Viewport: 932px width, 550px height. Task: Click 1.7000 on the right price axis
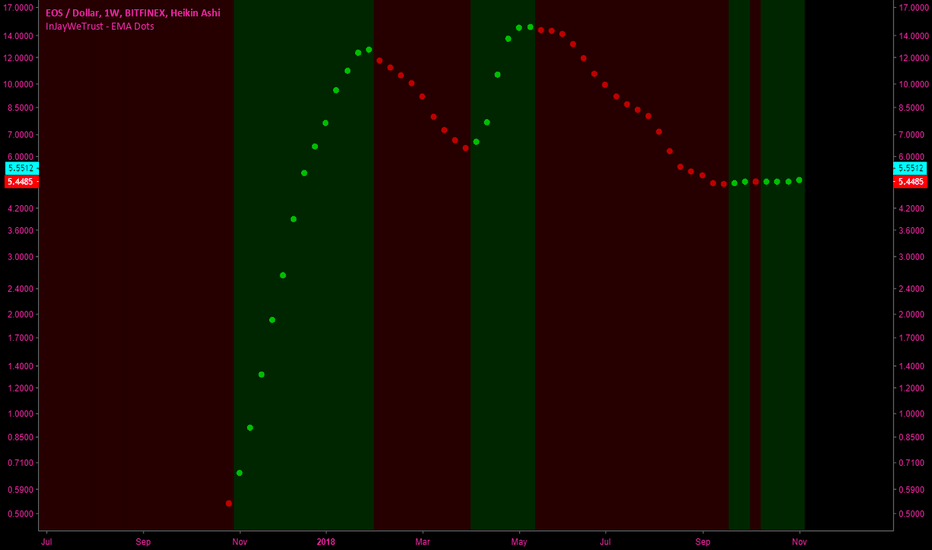[912, 338]
